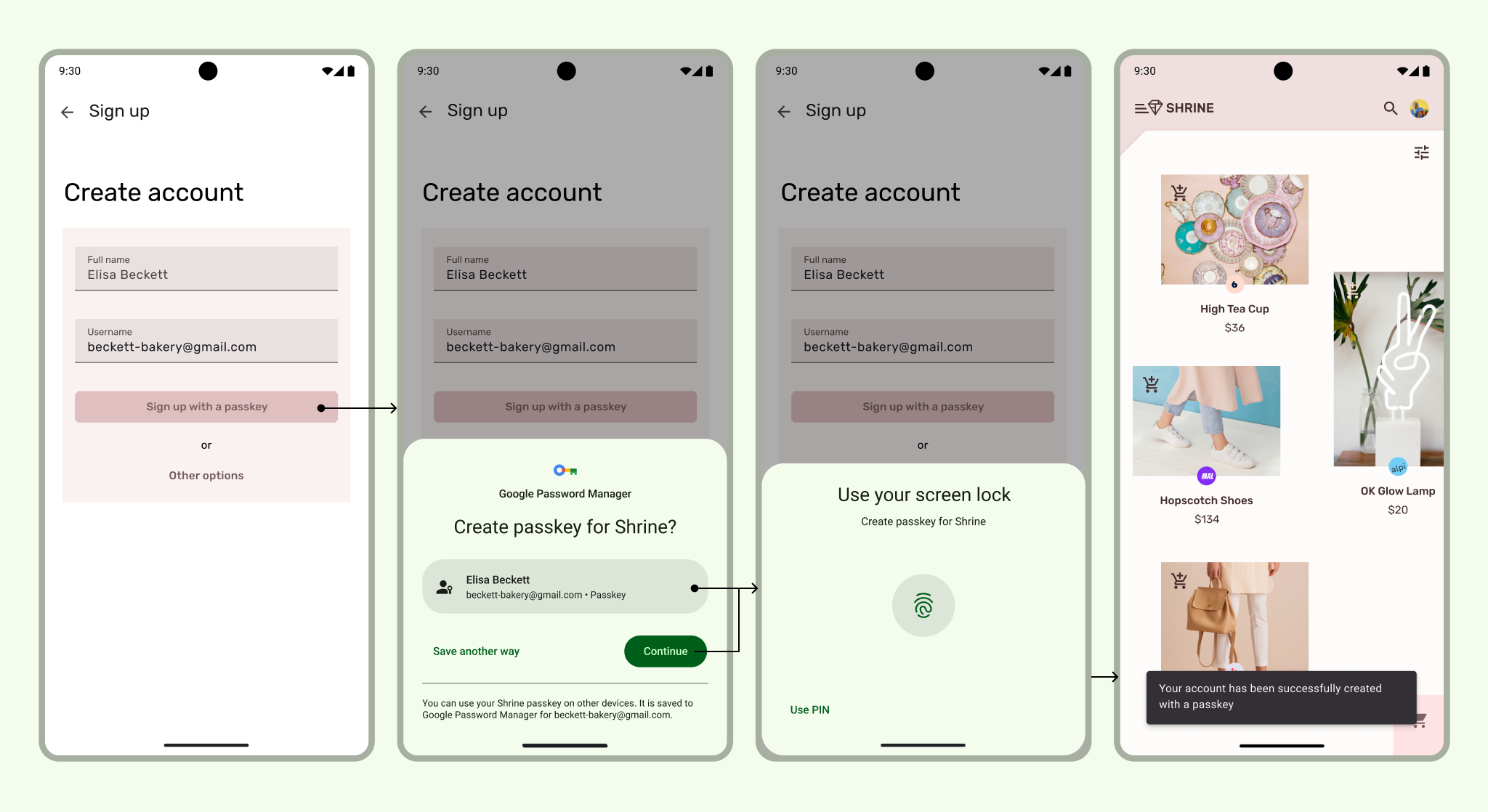1488x812 pixels.
Task: Click the user profile avatar icon
Action: pyautogui.click(x=1419, y=108)
